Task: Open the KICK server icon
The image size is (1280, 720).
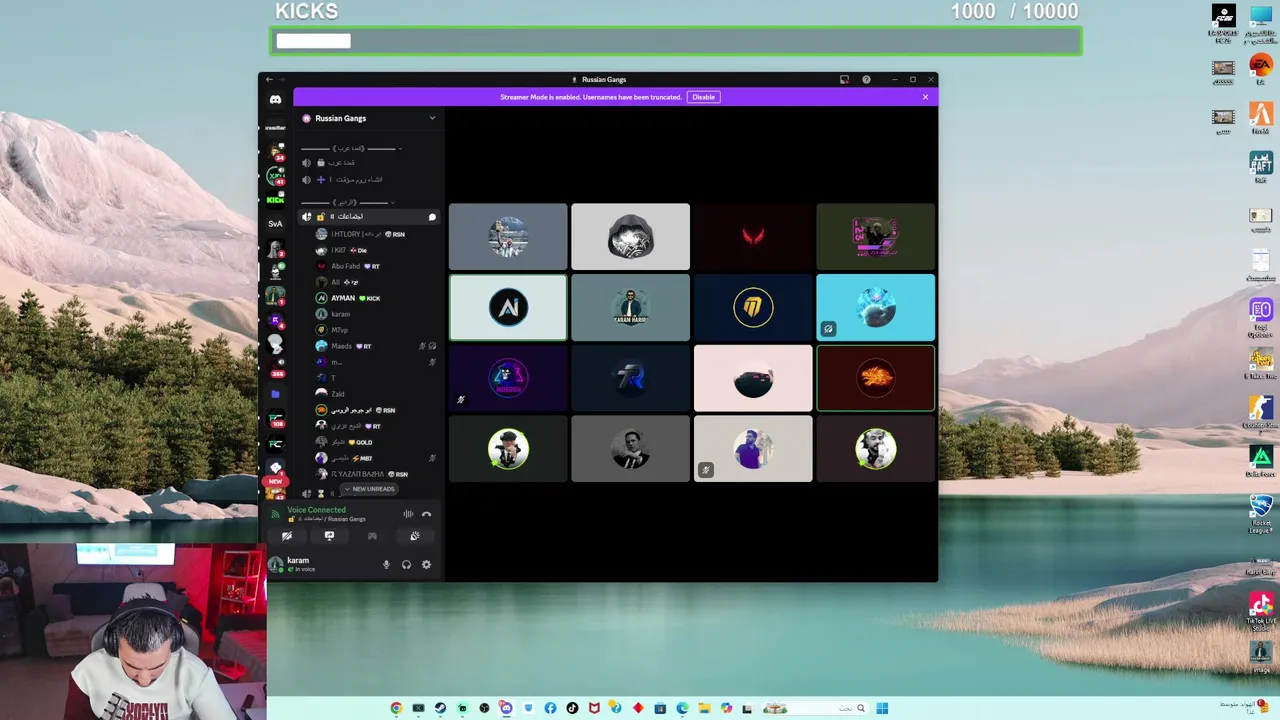Action: click(x=275, y=200)
